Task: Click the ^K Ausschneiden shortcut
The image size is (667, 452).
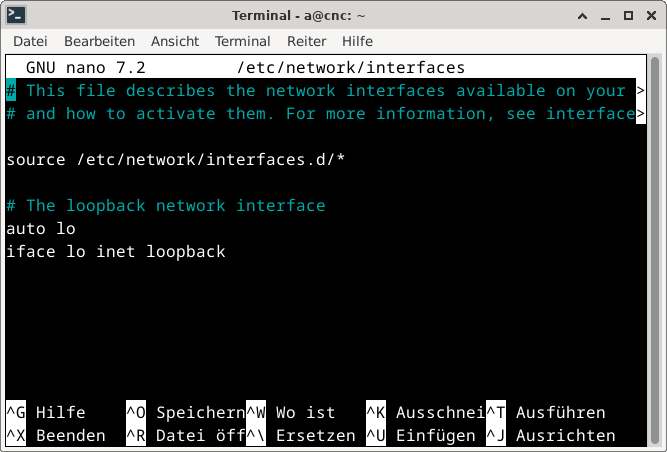Action: 426,412
